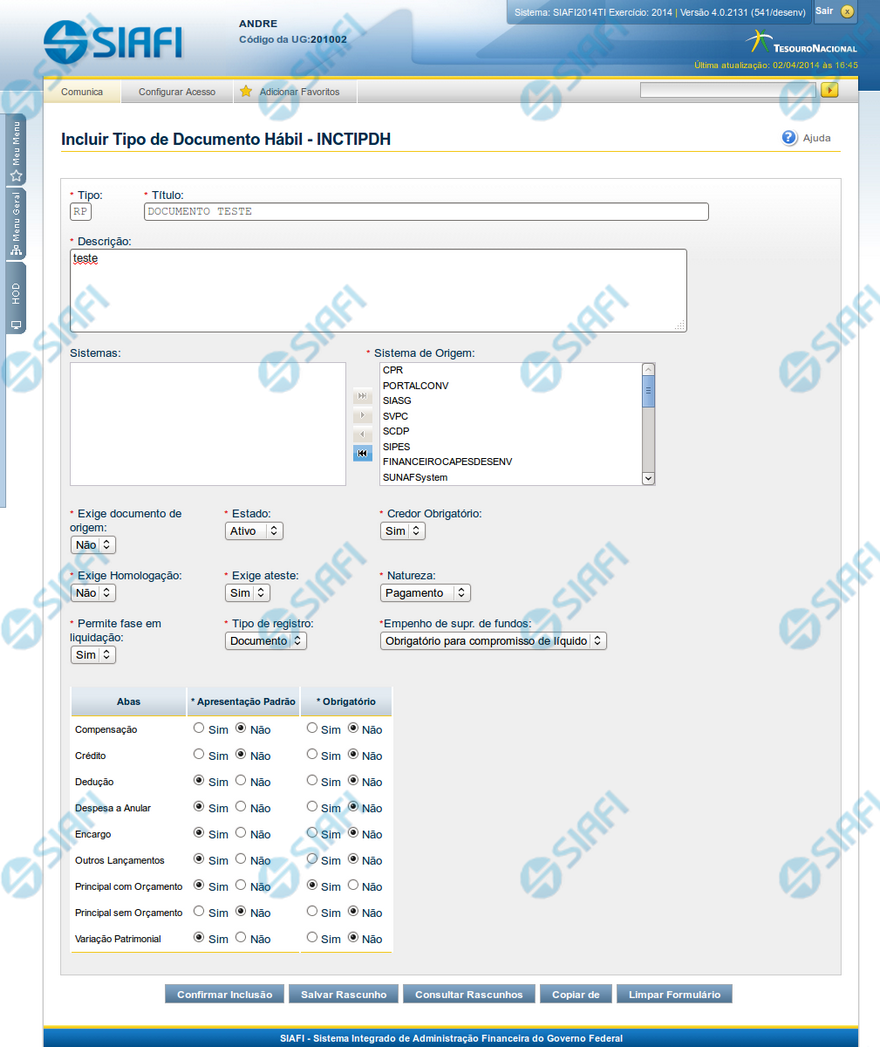Open the HOD side panel
The width and height of the screenshot is (880, 1047).
[x=16, y=299]
